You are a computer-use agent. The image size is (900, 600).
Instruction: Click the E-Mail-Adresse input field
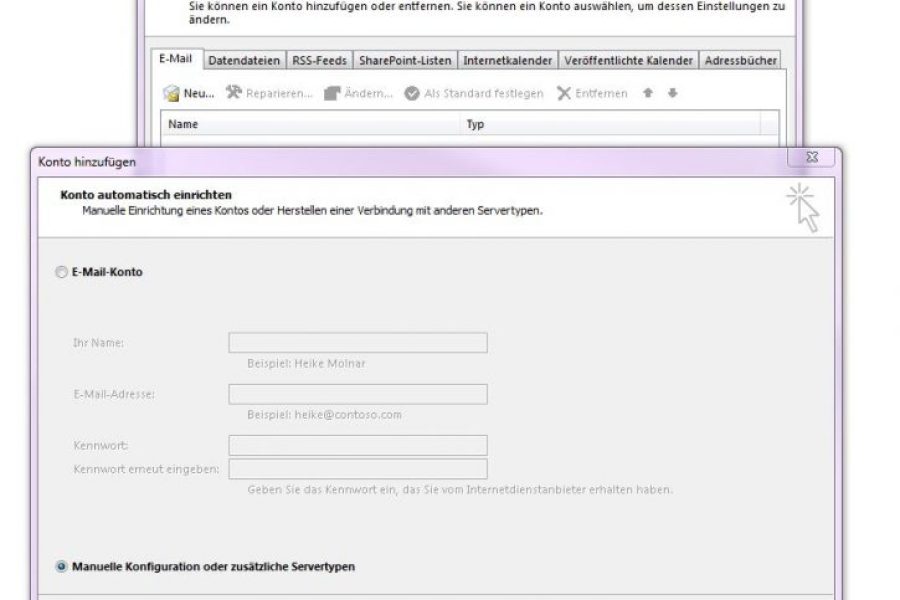coord(357,394)
